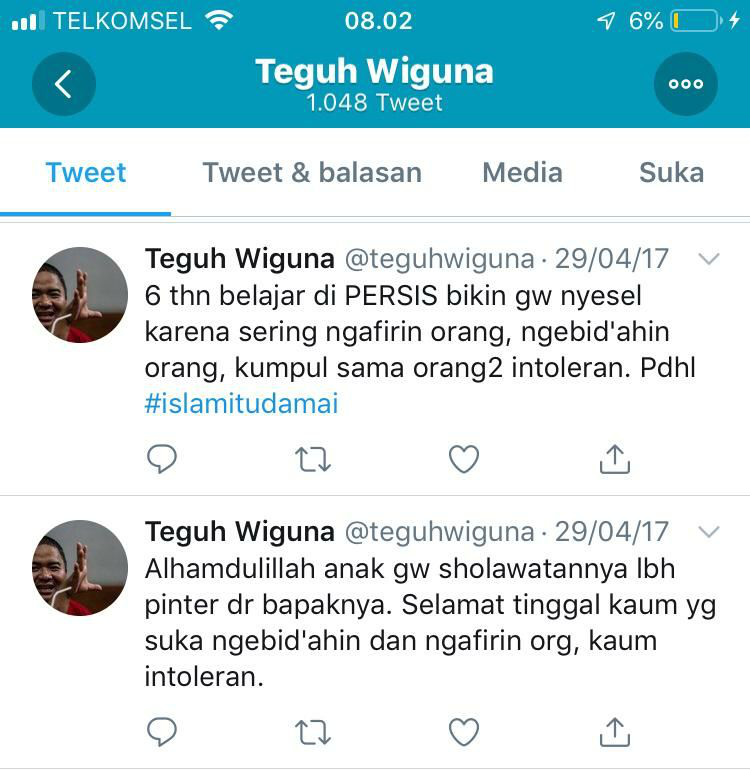Switch to the Tweet & balasan tab
The width and height of the screenshot is (750, 771).
pyautogui.click(x=312, y=173)
